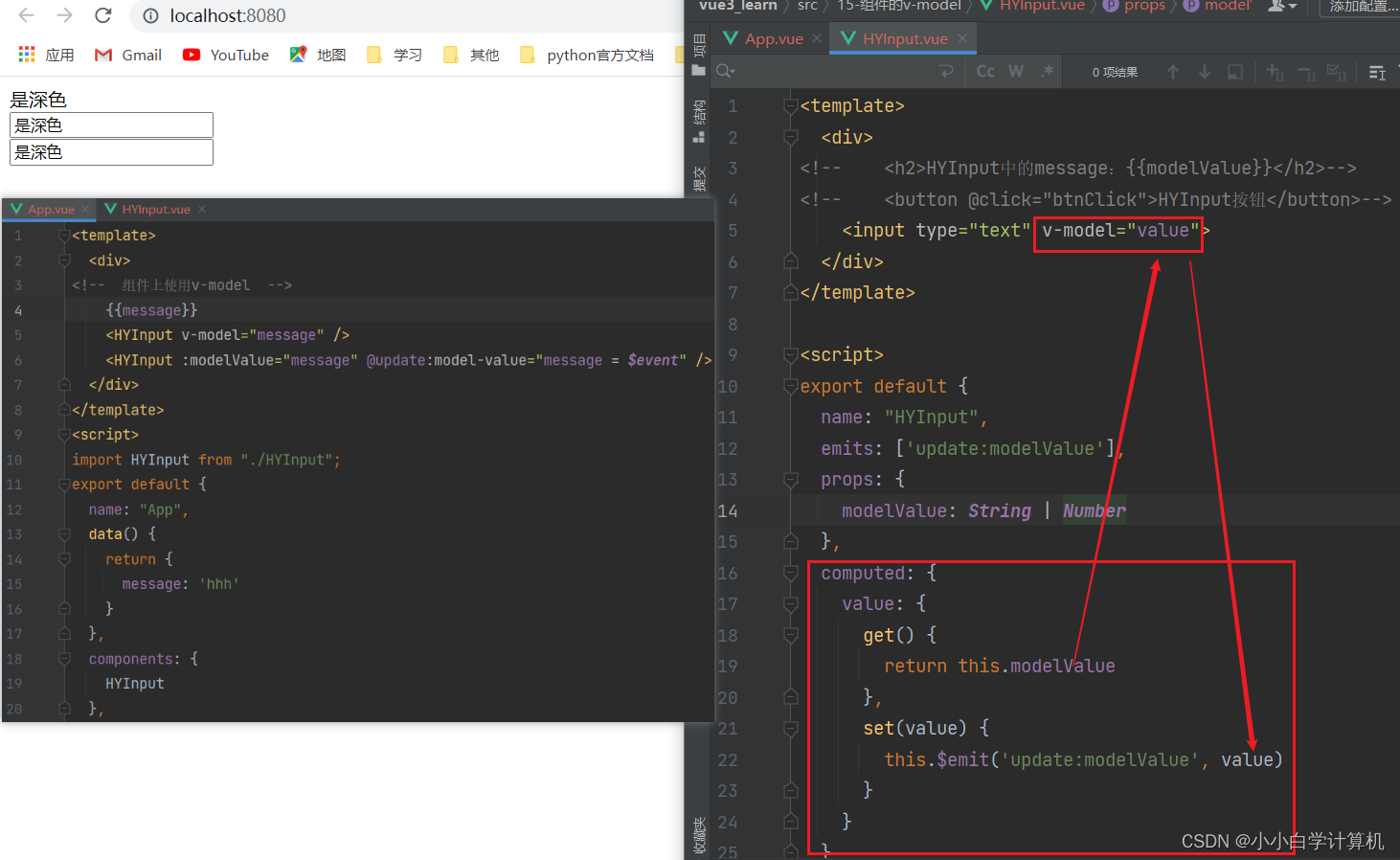The image size is (1400, 860).
Task: Close the HYInput.vue tab in right editor
Action: click(962, 38)
